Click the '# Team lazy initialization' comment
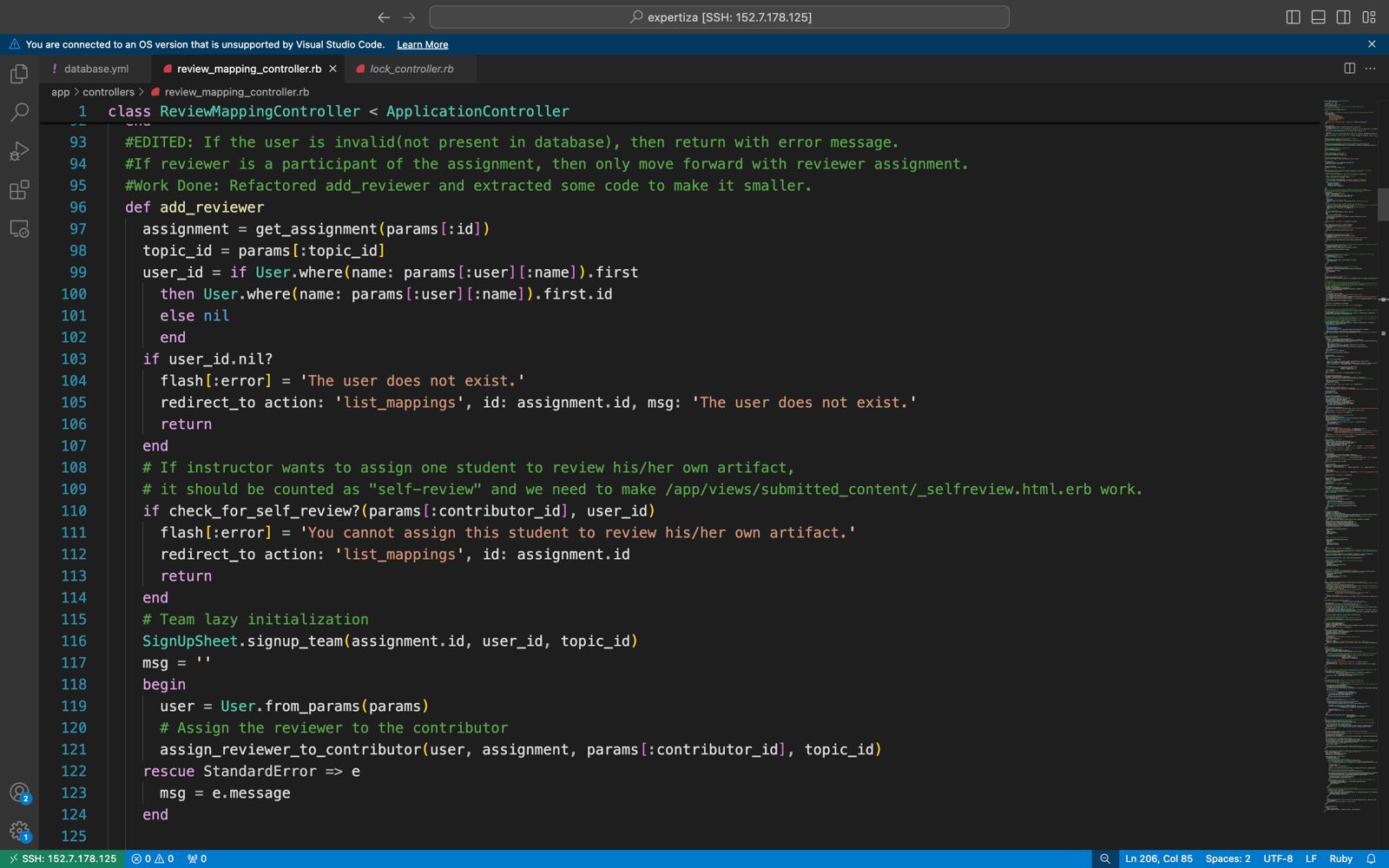This screenshot has width=1389, height=868. click(x=255, y=620)
